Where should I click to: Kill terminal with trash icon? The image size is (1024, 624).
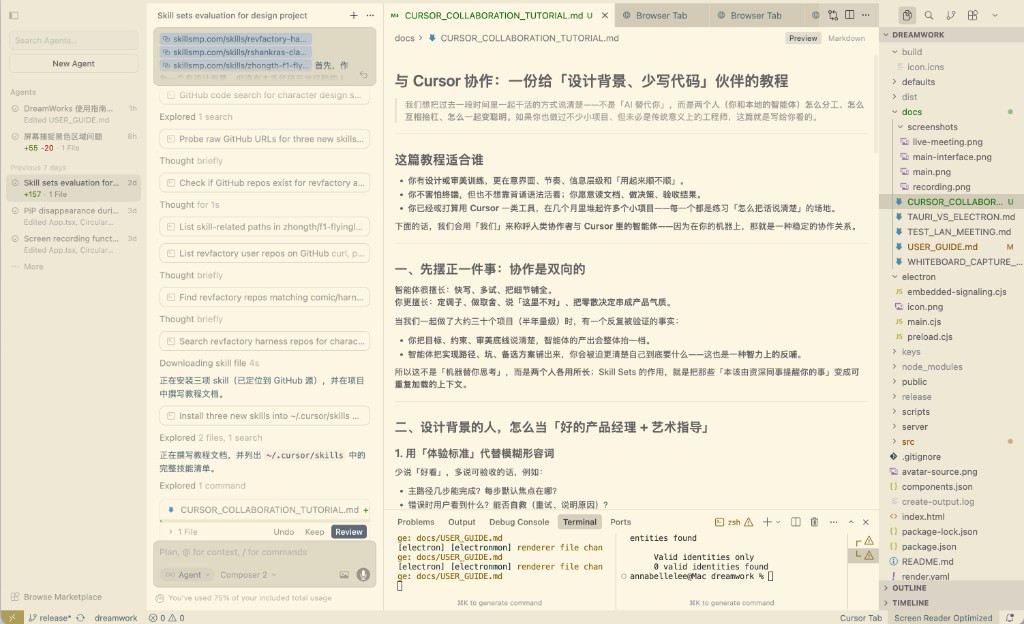[814, 522]
